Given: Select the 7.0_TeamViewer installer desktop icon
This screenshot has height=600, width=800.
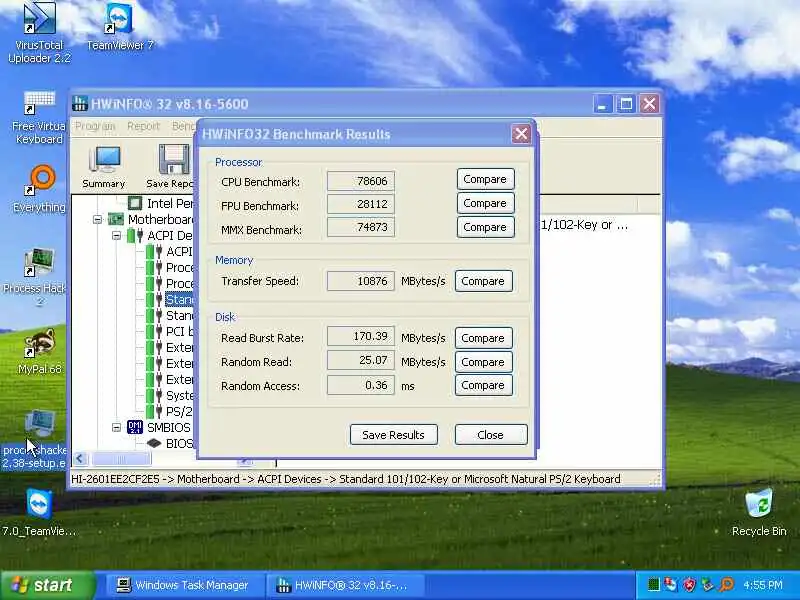Looking at the screenshot, I should click(x=39, y=513).
